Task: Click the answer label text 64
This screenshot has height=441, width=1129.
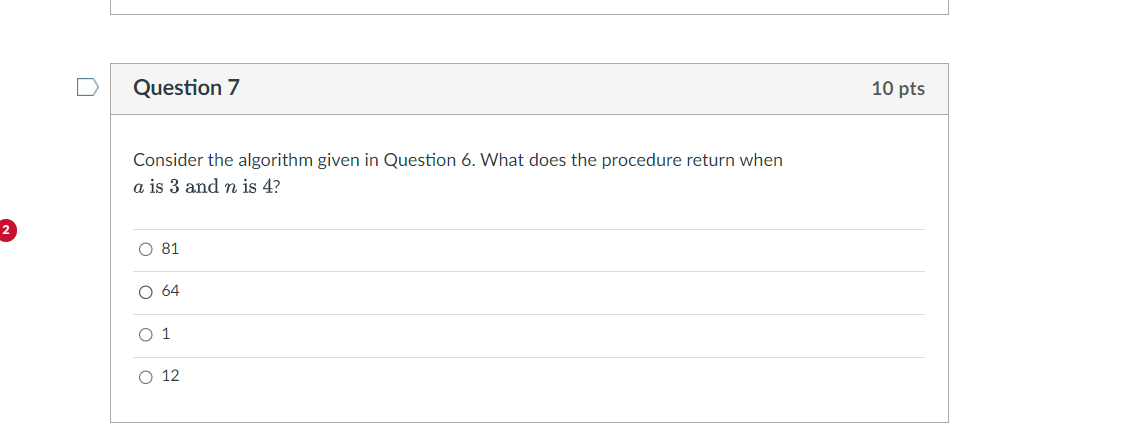Action: coord(170,291)
